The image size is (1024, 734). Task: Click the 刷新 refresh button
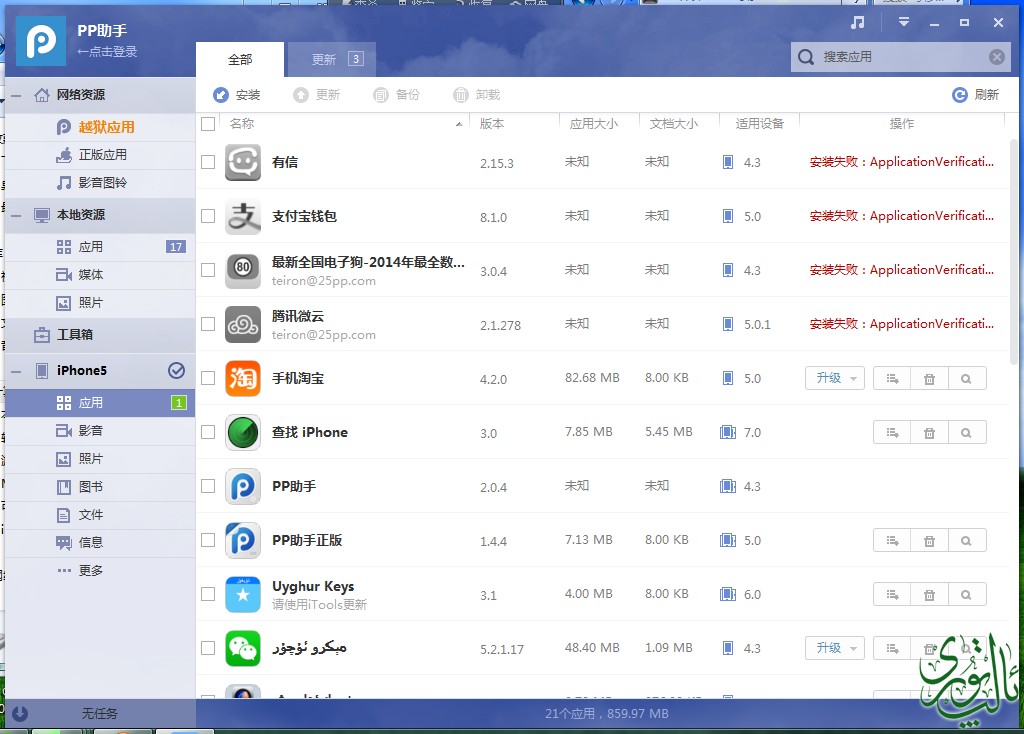click(x=975, y=95)
